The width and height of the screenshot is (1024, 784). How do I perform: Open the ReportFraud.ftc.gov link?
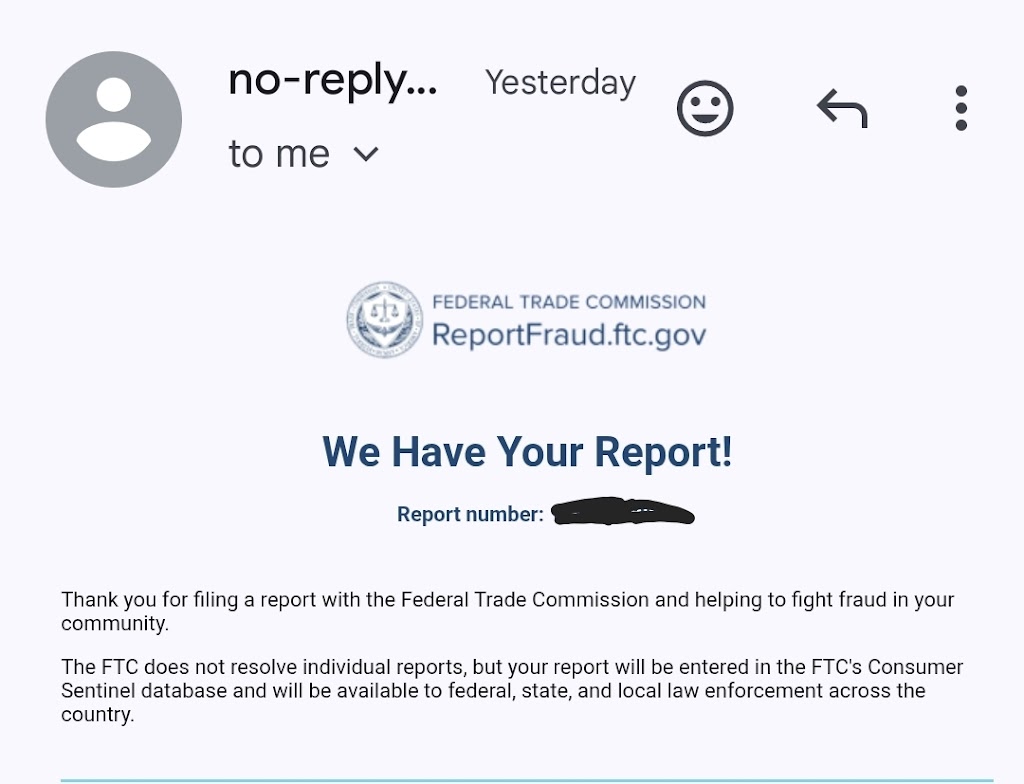568,334
